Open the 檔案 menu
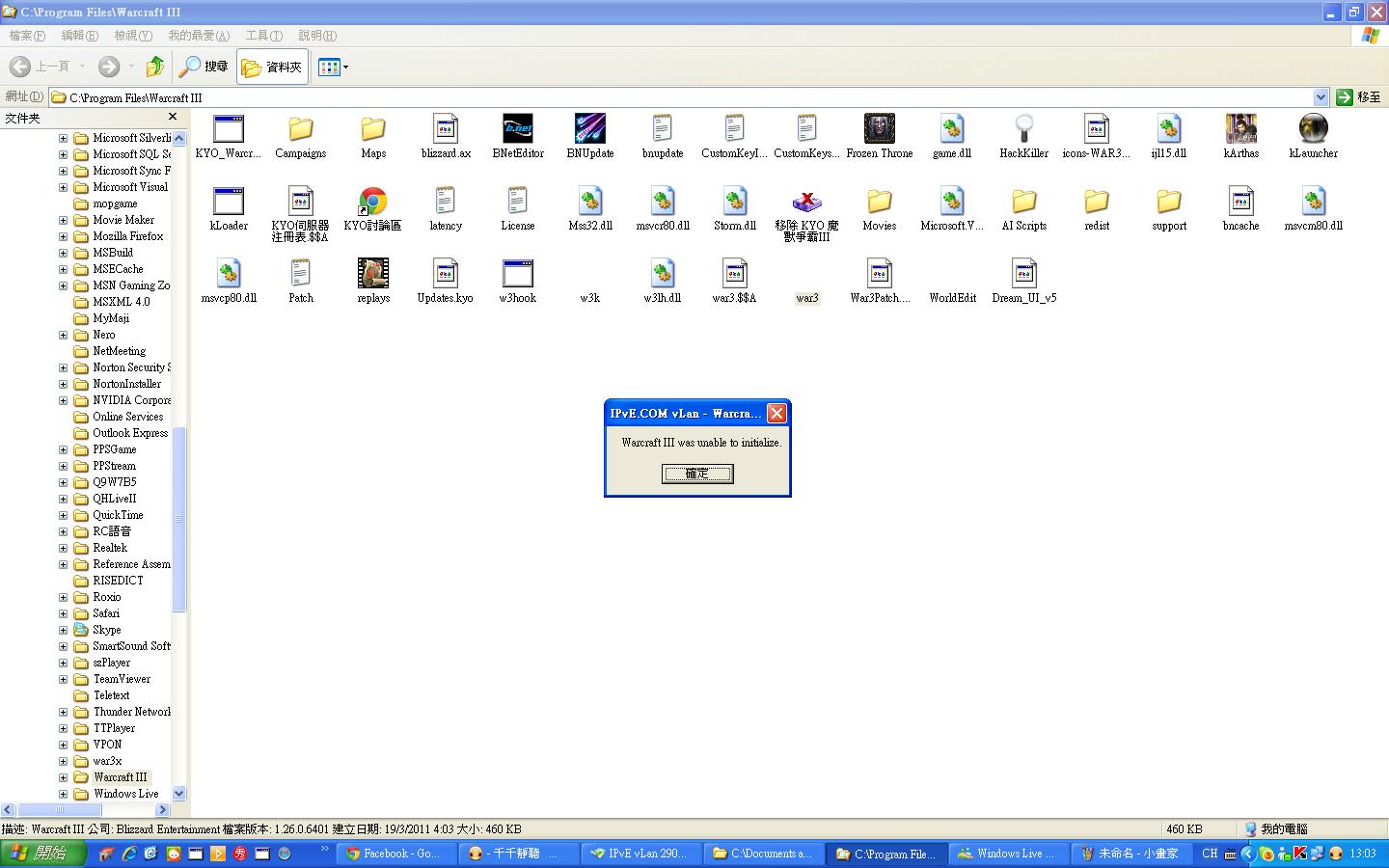 (x=26, y=36)
